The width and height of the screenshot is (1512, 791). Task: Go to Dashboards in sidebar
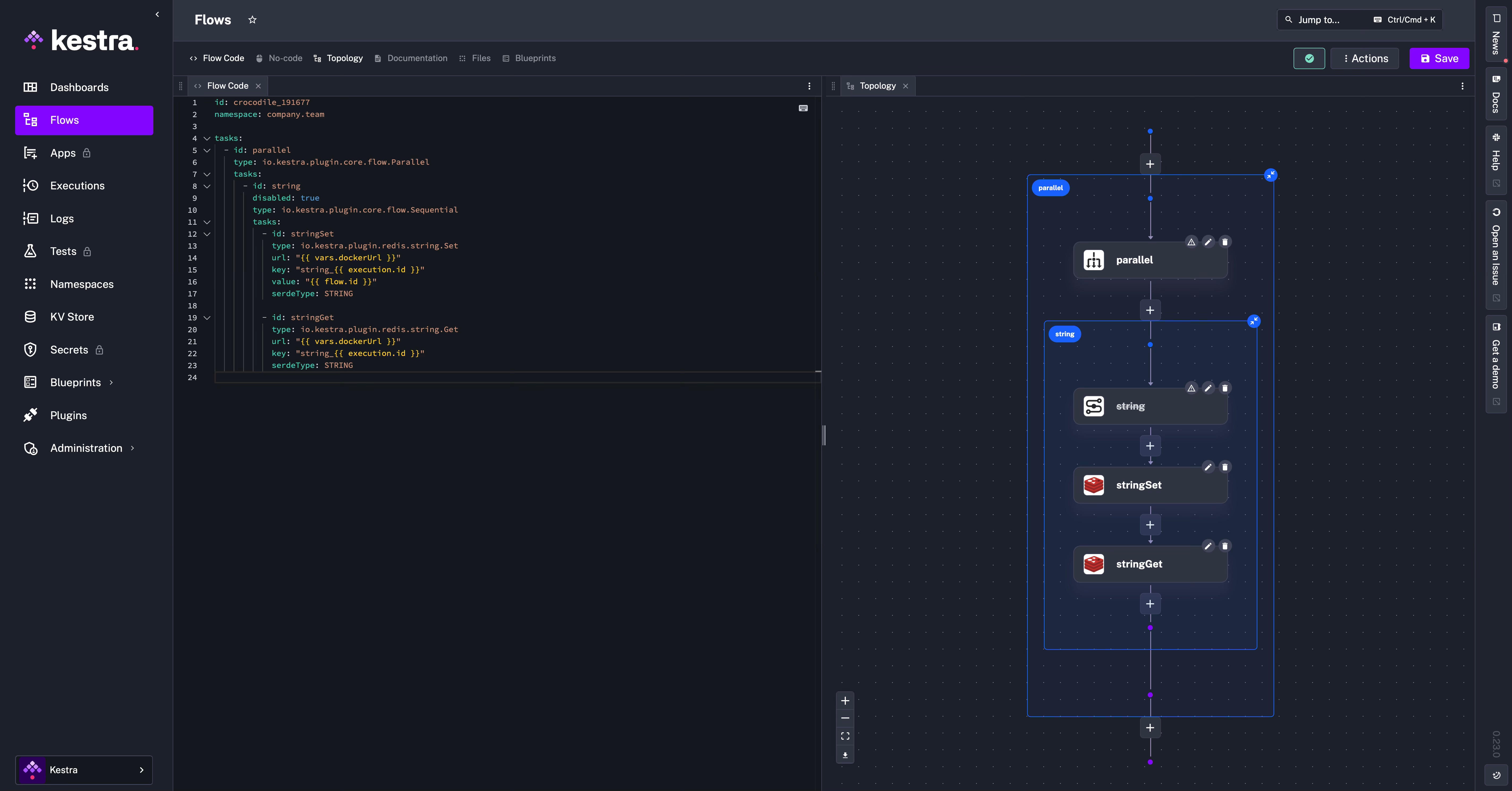(x=84, y=87)
